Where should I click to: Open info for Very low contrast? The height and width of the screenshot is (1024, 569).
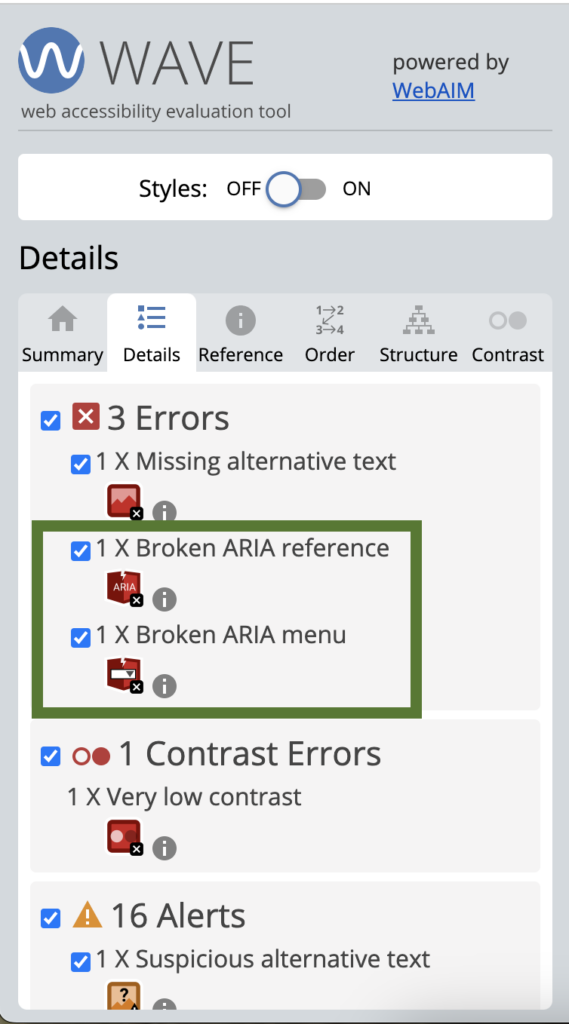165,848
